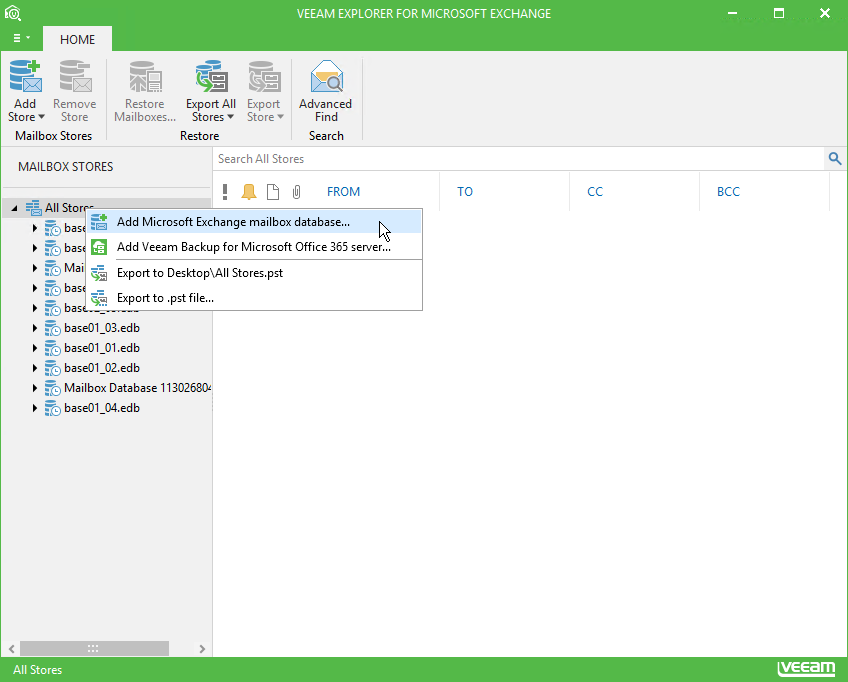Screen dimensions: 848x682
Task: Open the main application menu dropdown
Action: click(x=21, y=38)
